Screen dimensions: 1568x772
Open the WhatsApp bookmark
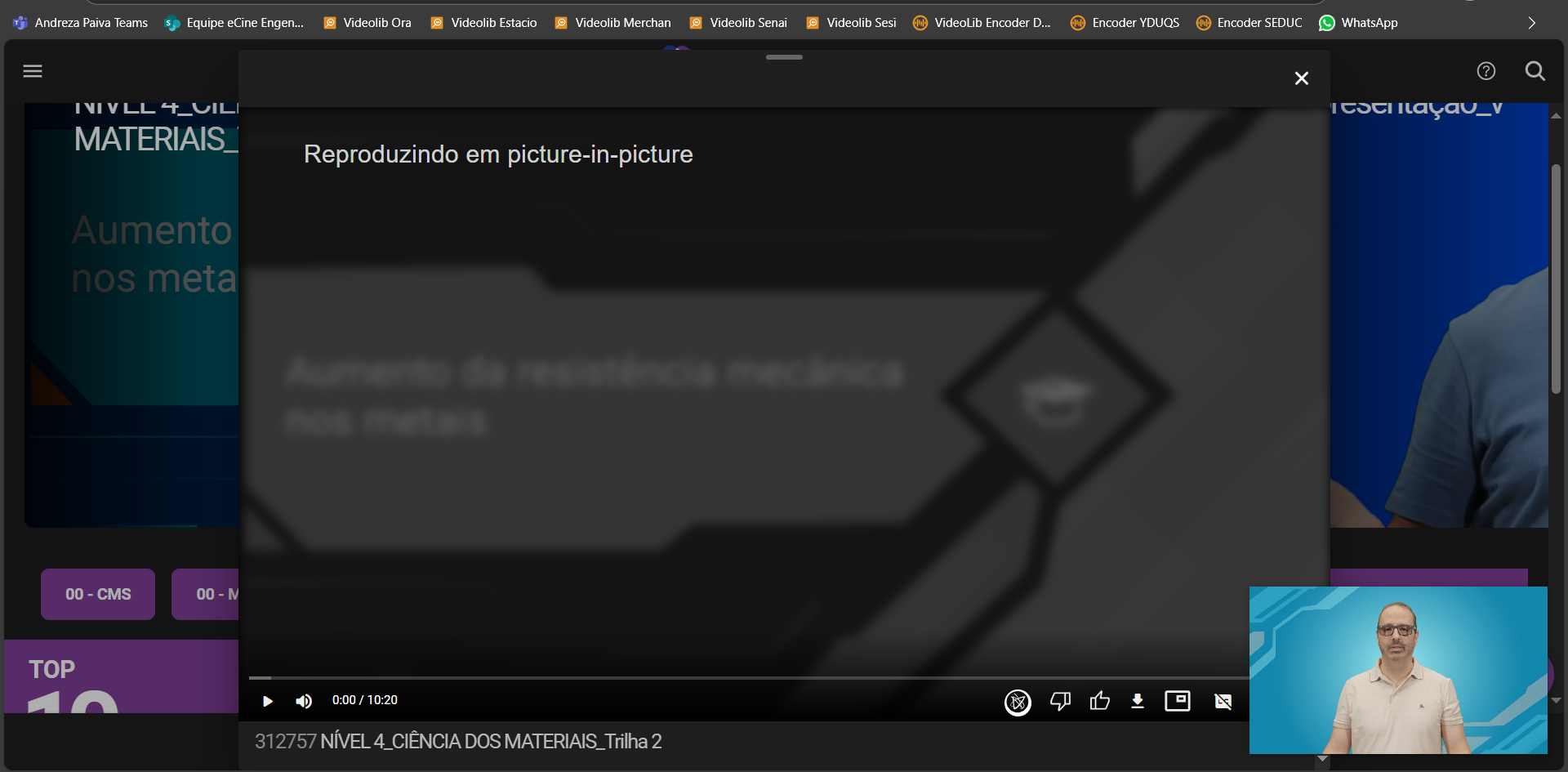click(1358, 23)
